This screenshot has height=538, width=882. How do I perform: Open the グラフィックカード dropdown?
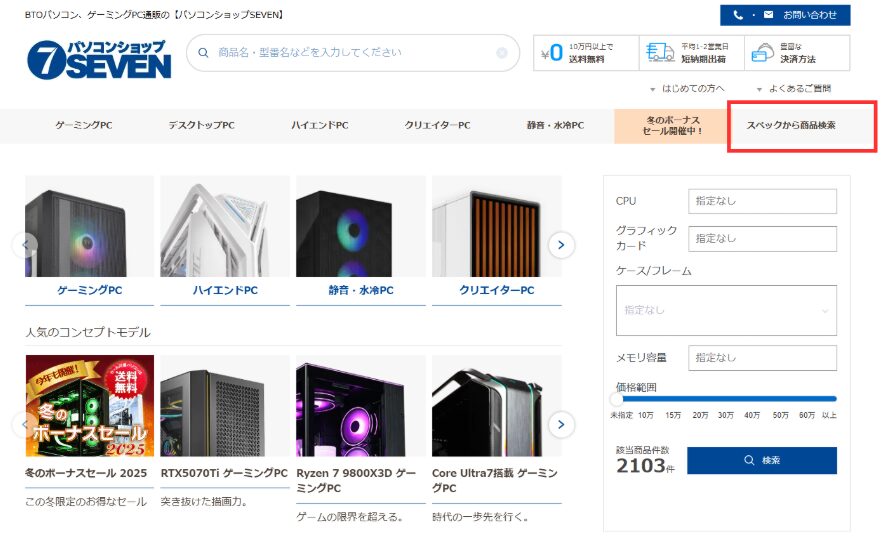pos(762,239)
